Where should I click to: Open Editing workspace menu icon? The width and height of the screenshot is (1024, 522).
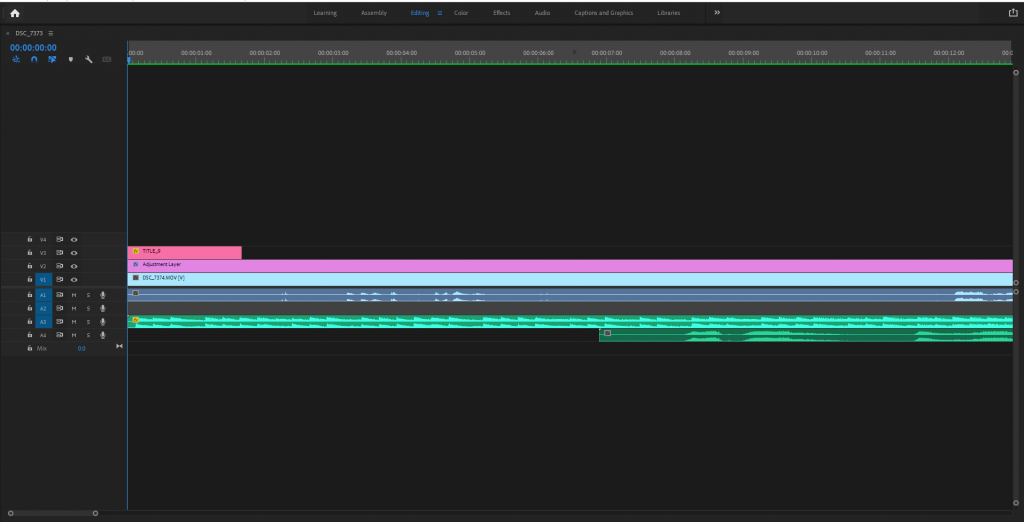(440, 13)
